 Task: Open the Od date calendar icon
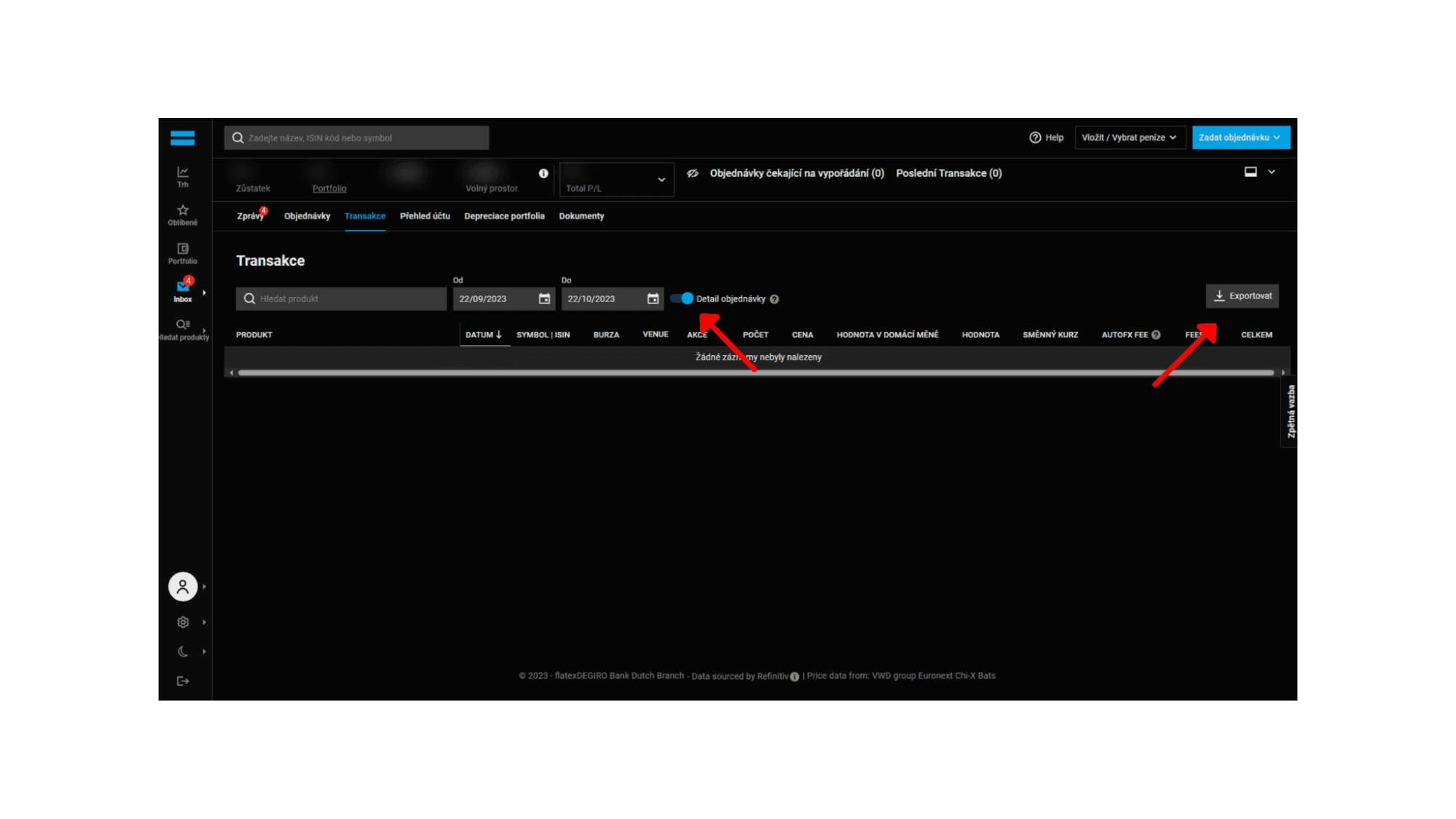click(544, 298)
